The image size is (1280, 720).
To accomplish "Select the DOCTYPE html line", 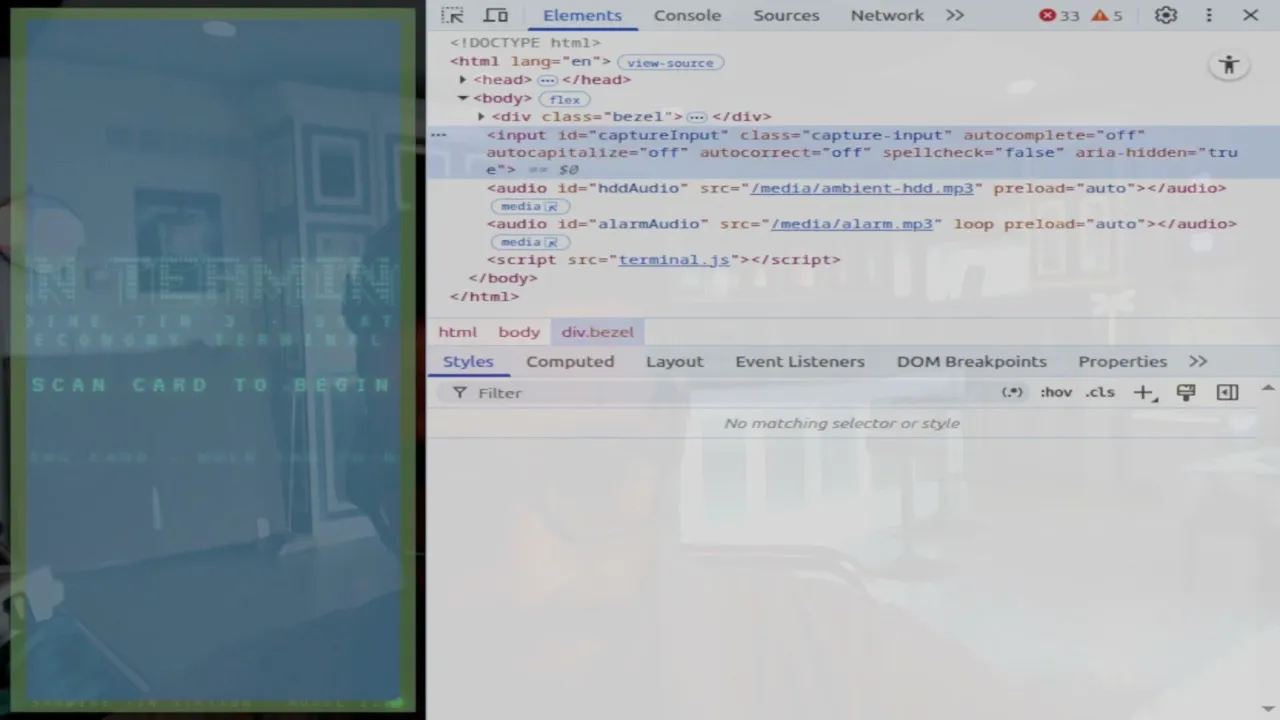I will 525,43.
